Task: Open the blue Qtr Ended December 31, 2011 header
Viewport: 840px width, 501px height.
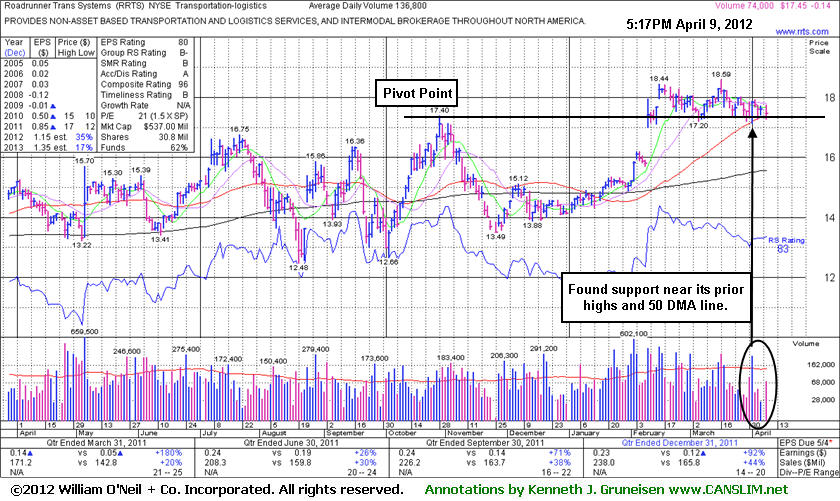Action: click(x=679, y=443)
